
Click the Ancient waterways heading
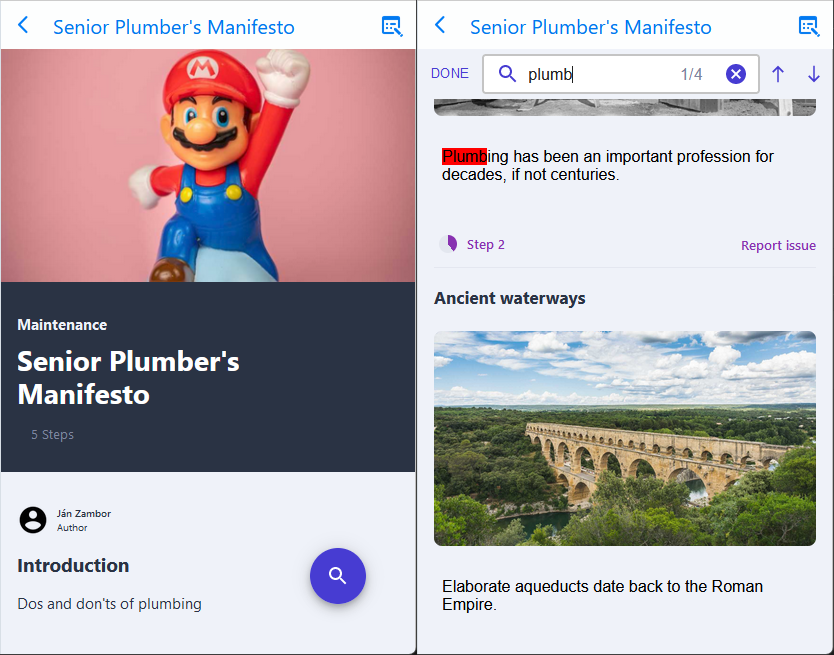[x=510, y=298]
